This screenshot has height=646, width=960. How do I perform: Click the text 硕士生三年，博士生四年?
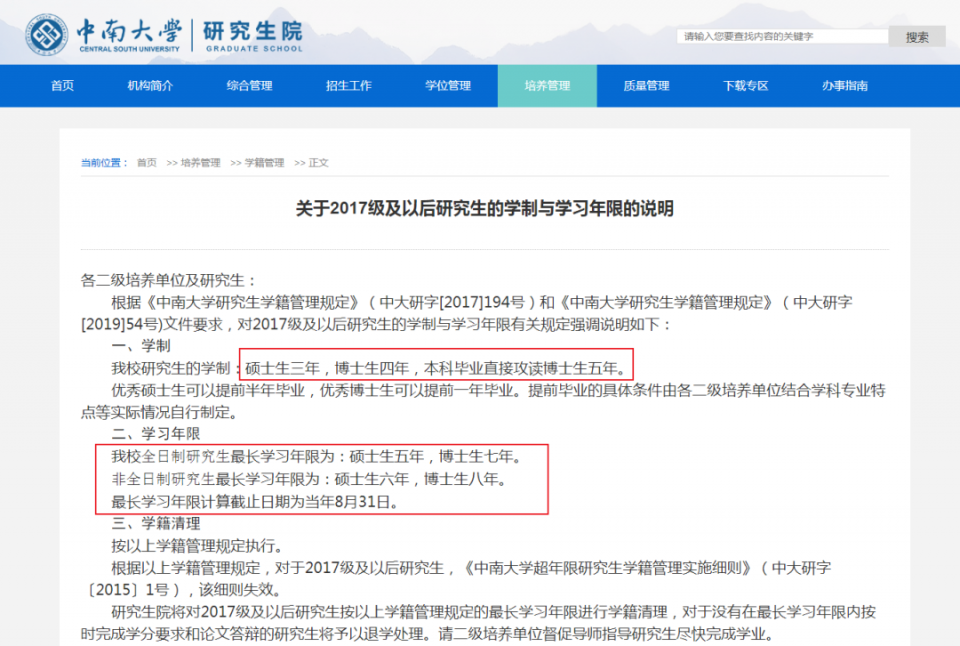click(x=327, y=368)
